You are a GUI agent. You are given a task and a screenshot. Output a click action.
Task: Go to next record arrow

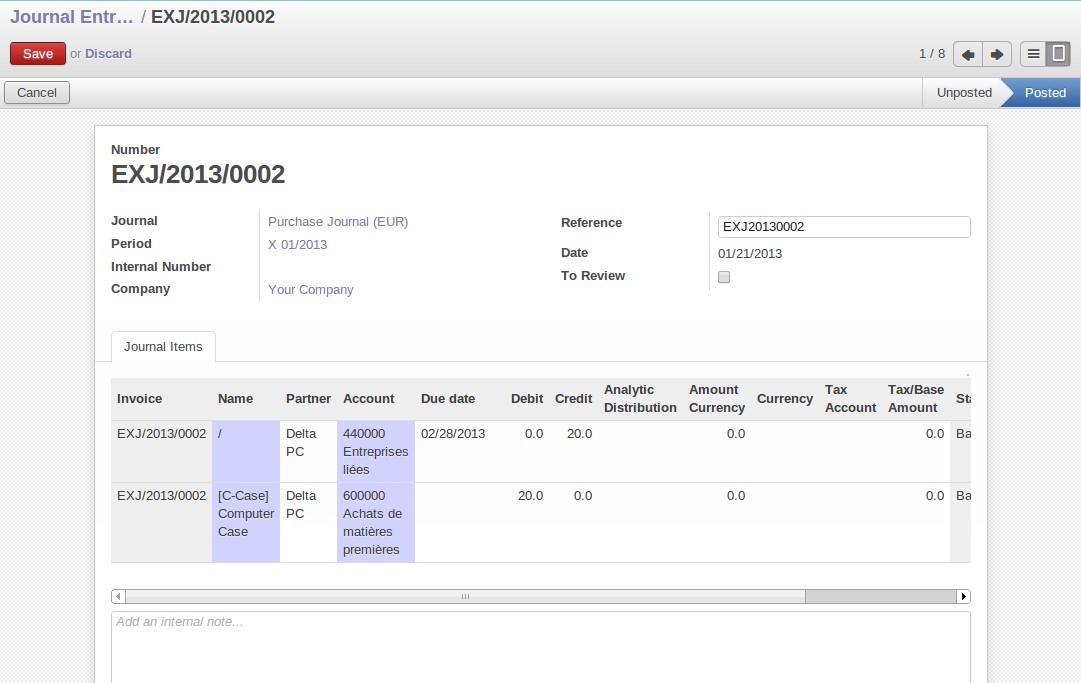point(997,54)
